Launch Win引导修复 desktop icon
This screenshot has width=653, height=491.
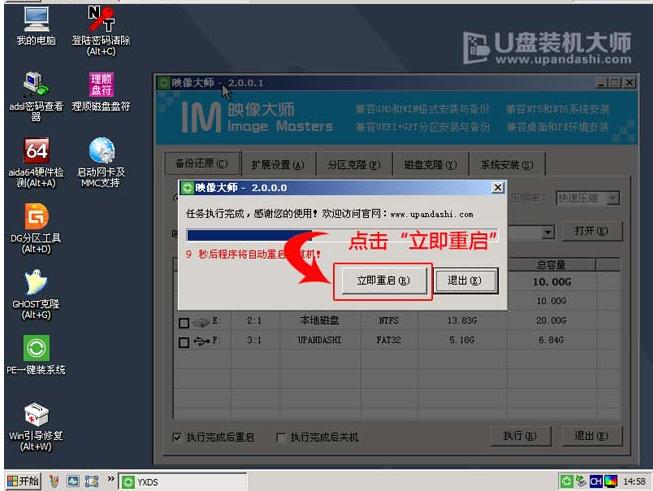pyautogui.click(x=36, y=414)
